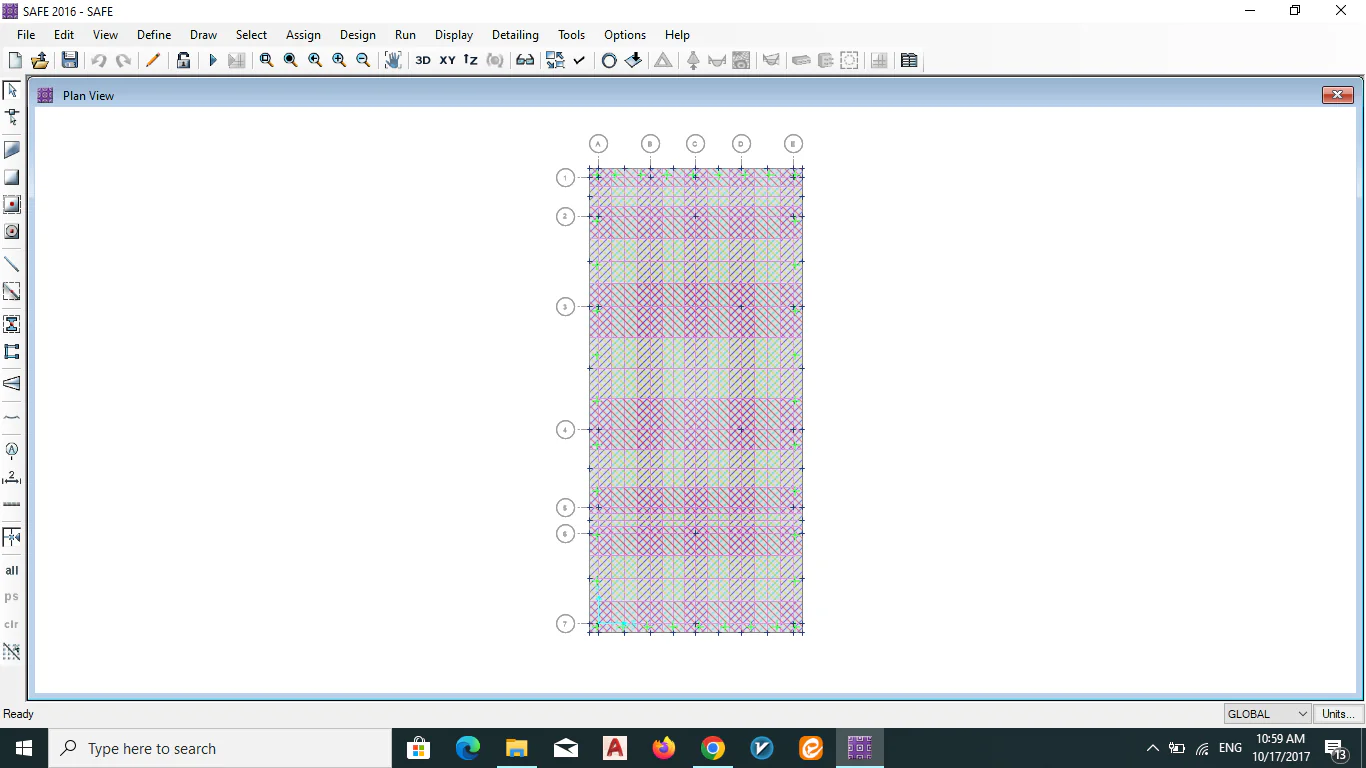Viewport: 1366px width, 768px height.
Task: Open the file folder icon
Action: point(40,60)
